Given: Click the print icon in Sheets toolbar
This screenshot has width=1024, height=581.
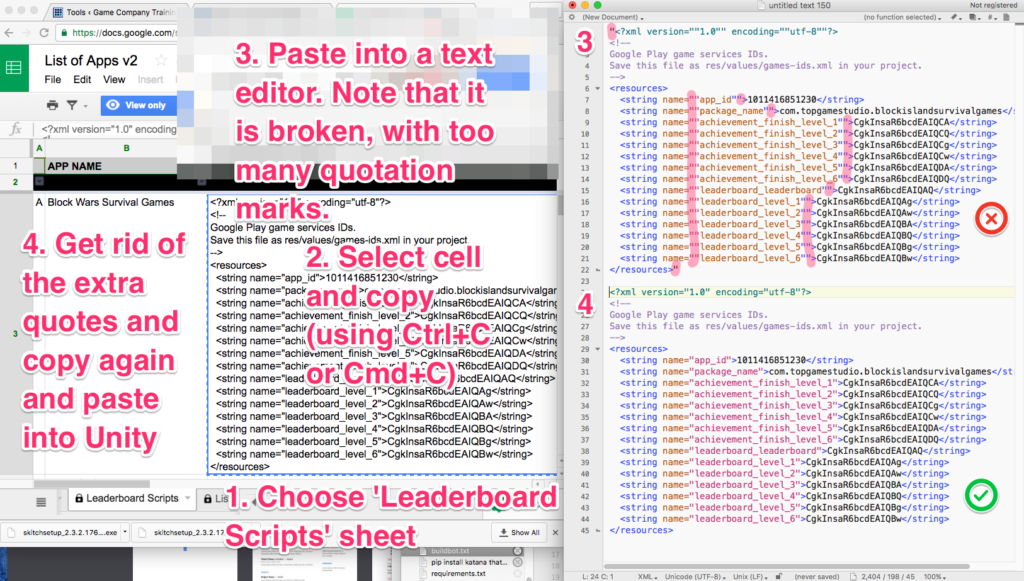Looking at the screenshot, I should pyautogui.click(x=52, y=104).
